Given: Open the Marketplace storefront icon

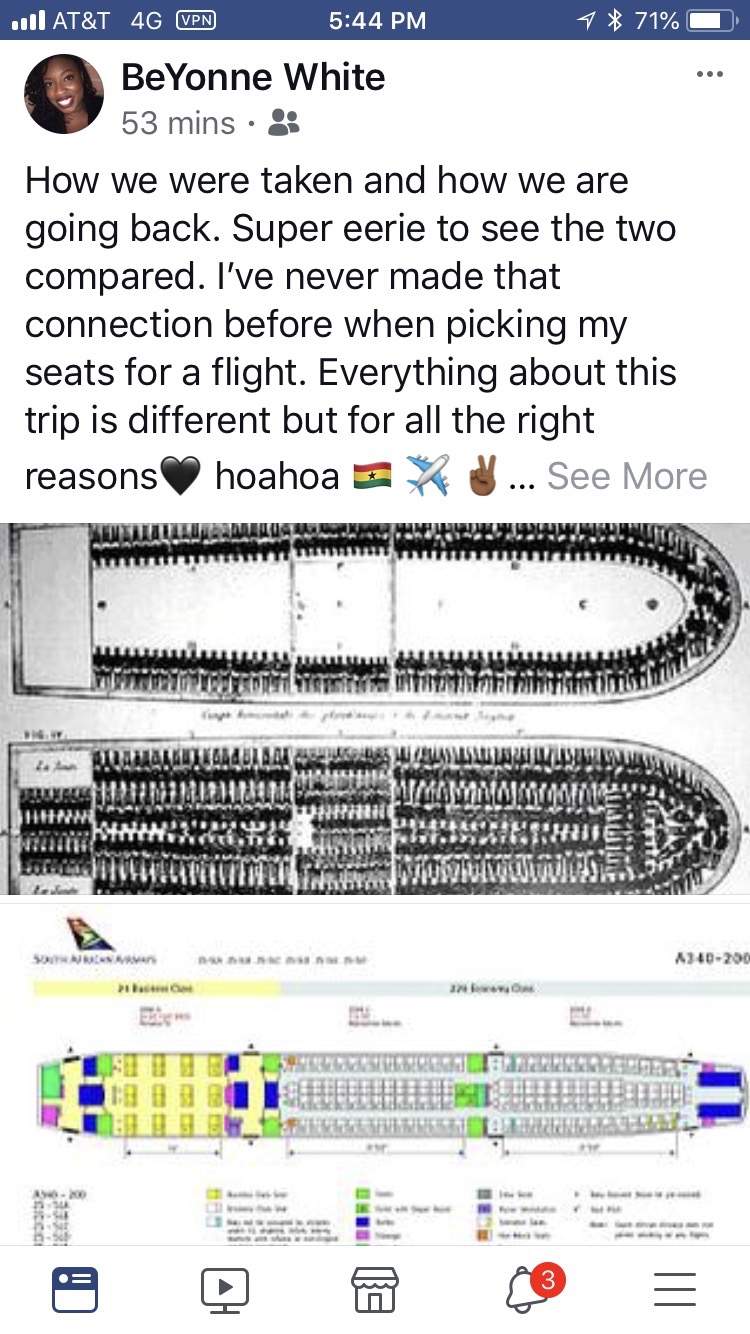Looking at the screenshot, I should [375, 1288].
